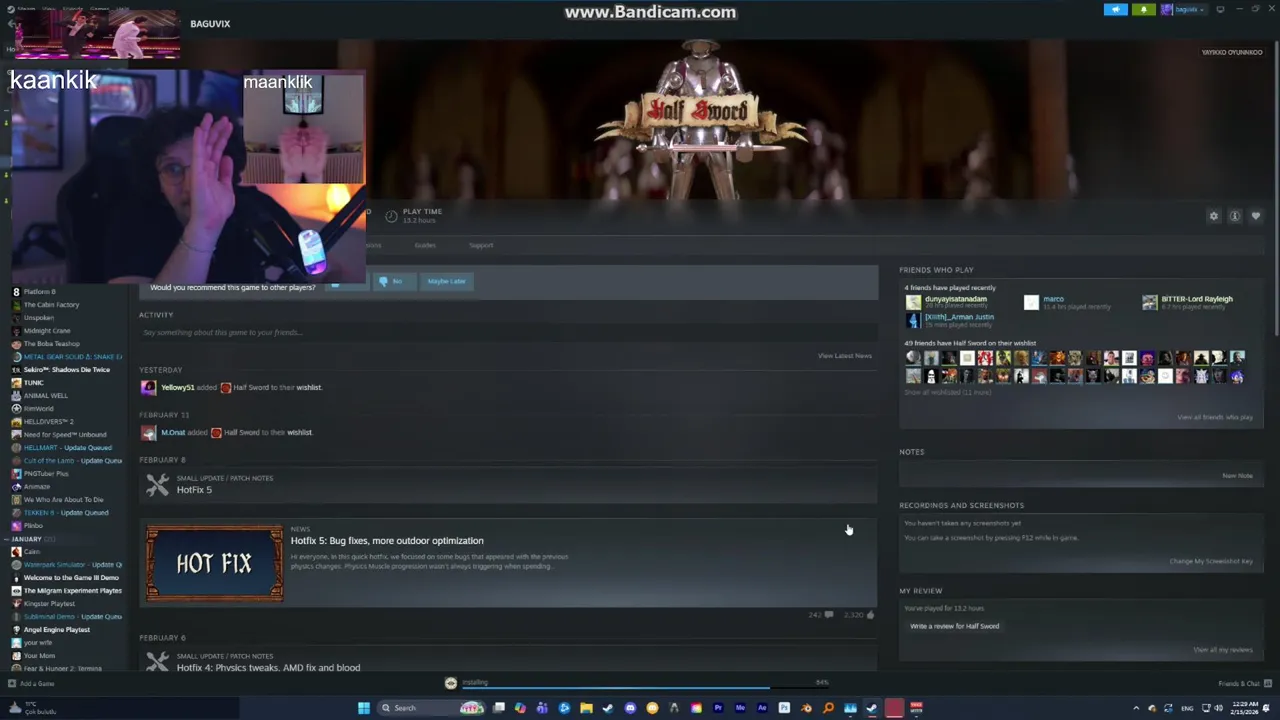The width and height of the screenshot is (1280, 720).
Task: Open File Explorer from taskbar
Action: tap(586, 708)
